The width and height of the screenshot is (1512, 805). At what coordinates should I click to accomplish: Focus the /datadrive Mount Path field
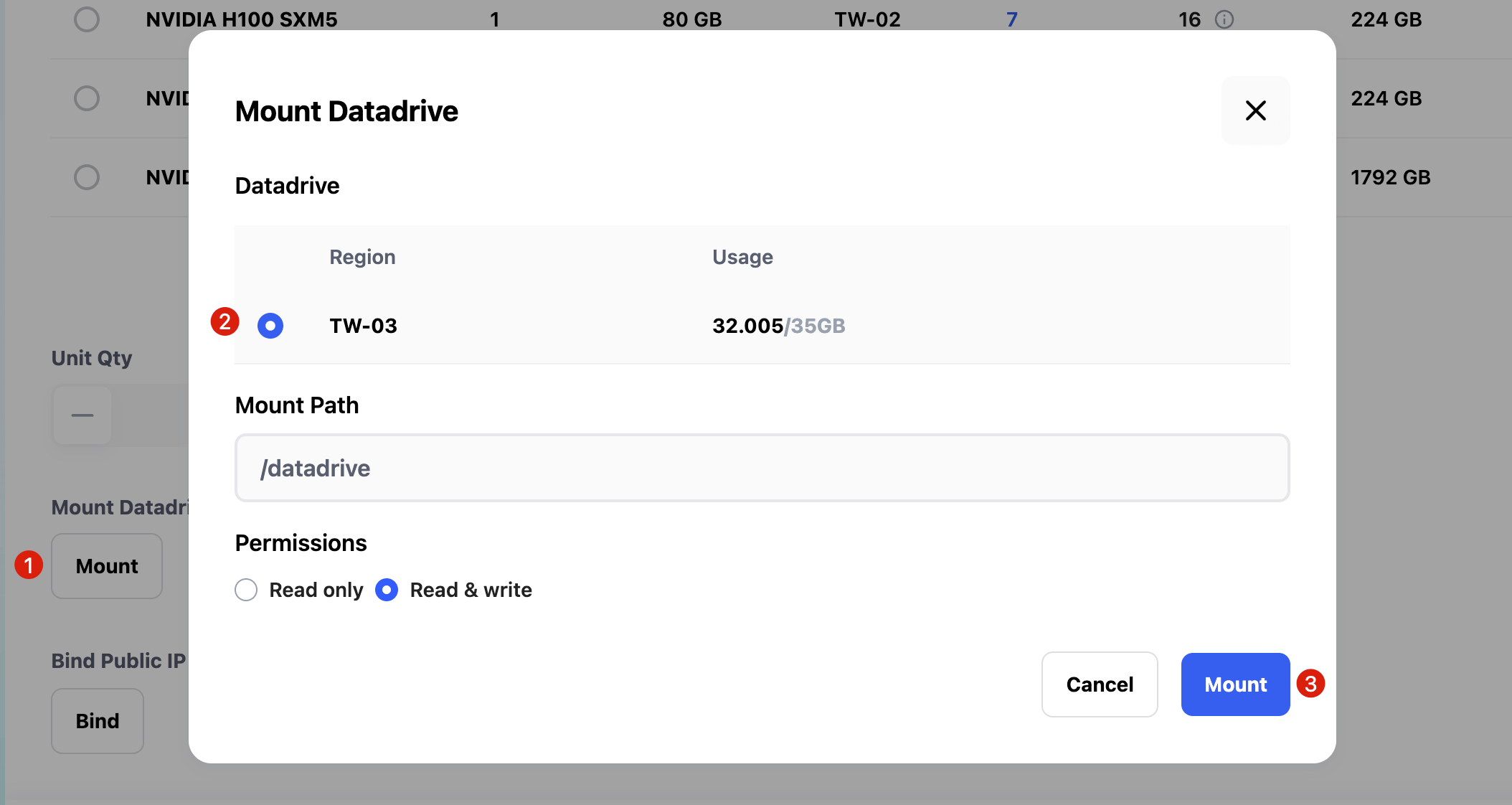pyautogui.click(x=762, y=468)
